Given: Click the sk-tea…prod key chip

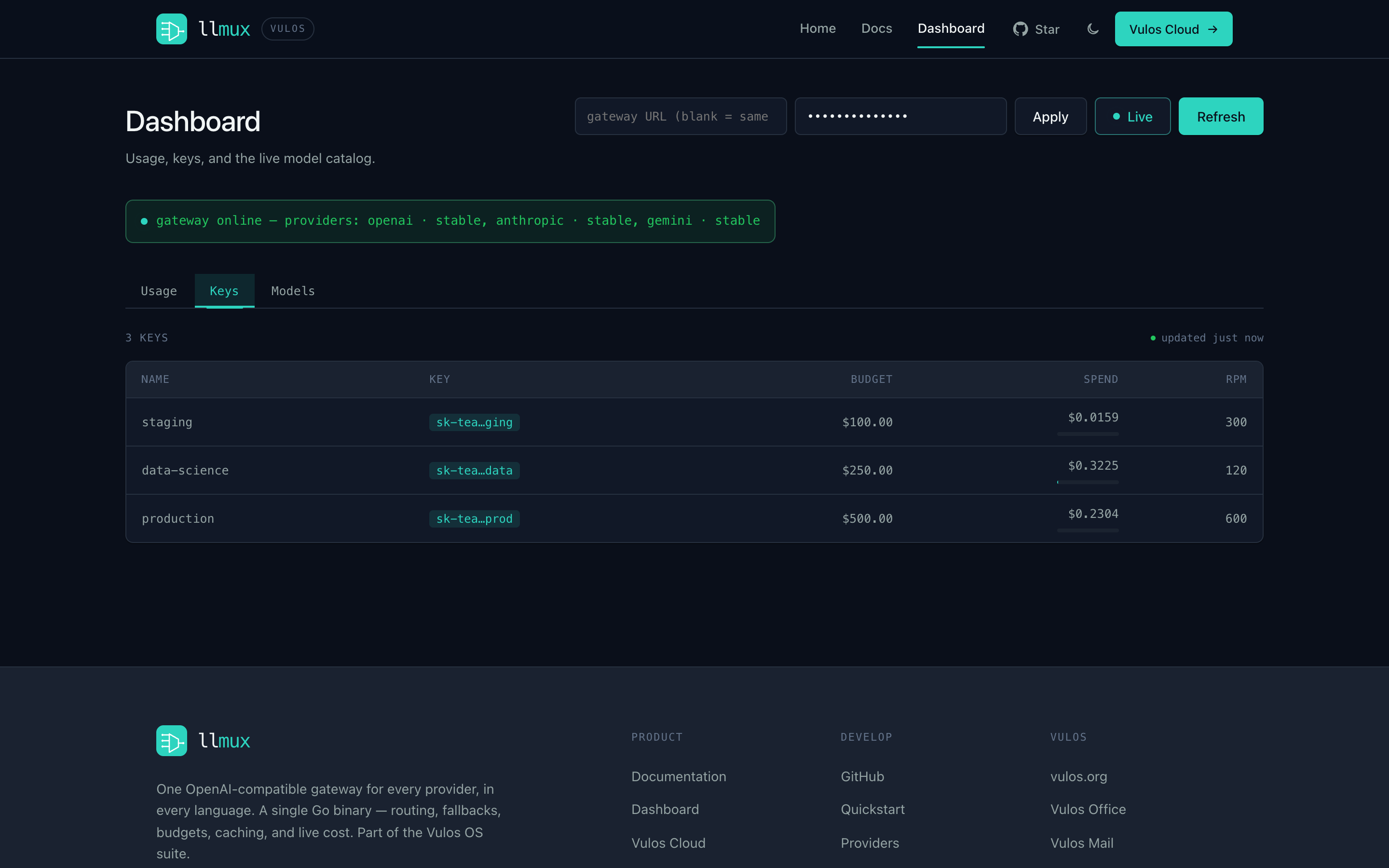Looking at the screenshot, I should coord(474,518).
